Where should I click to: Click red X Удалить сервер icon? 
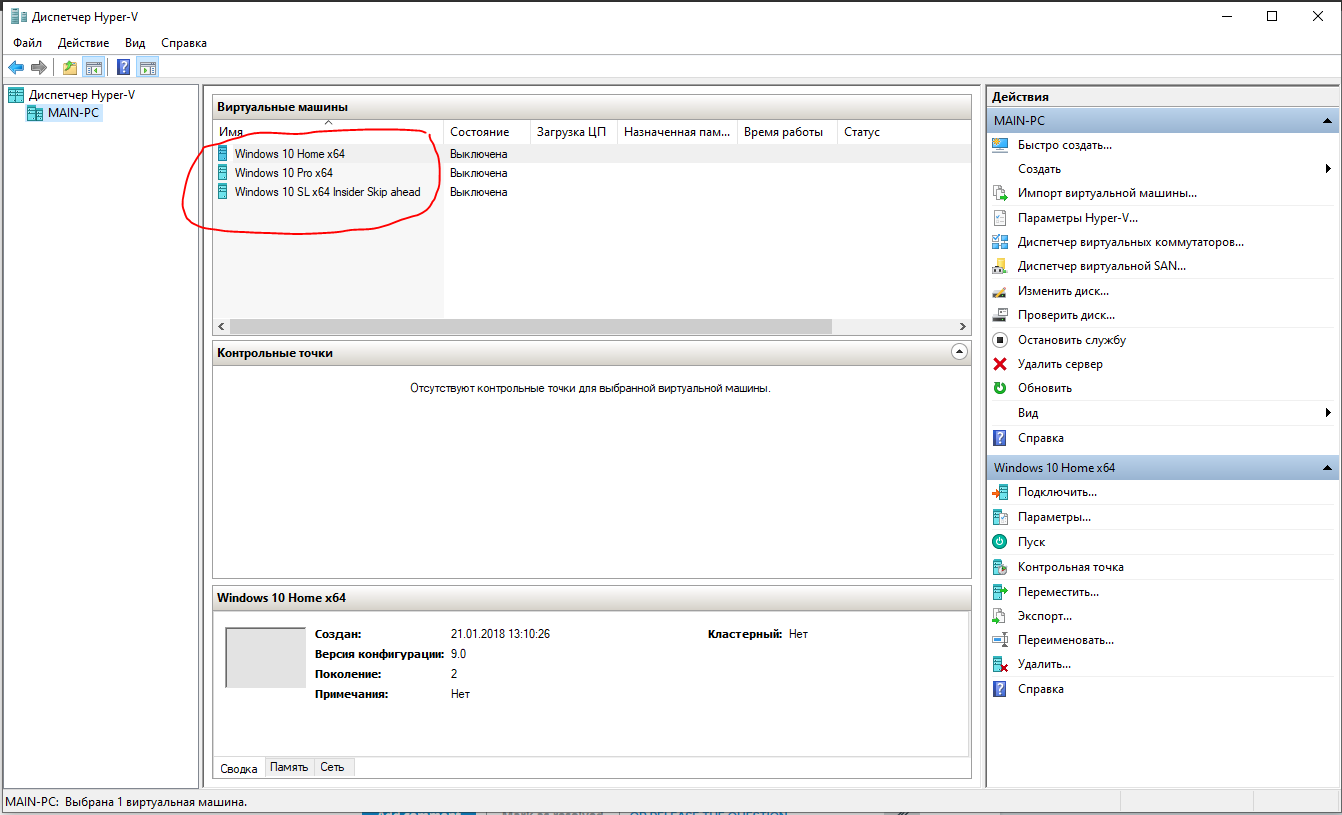coord(999,364)
